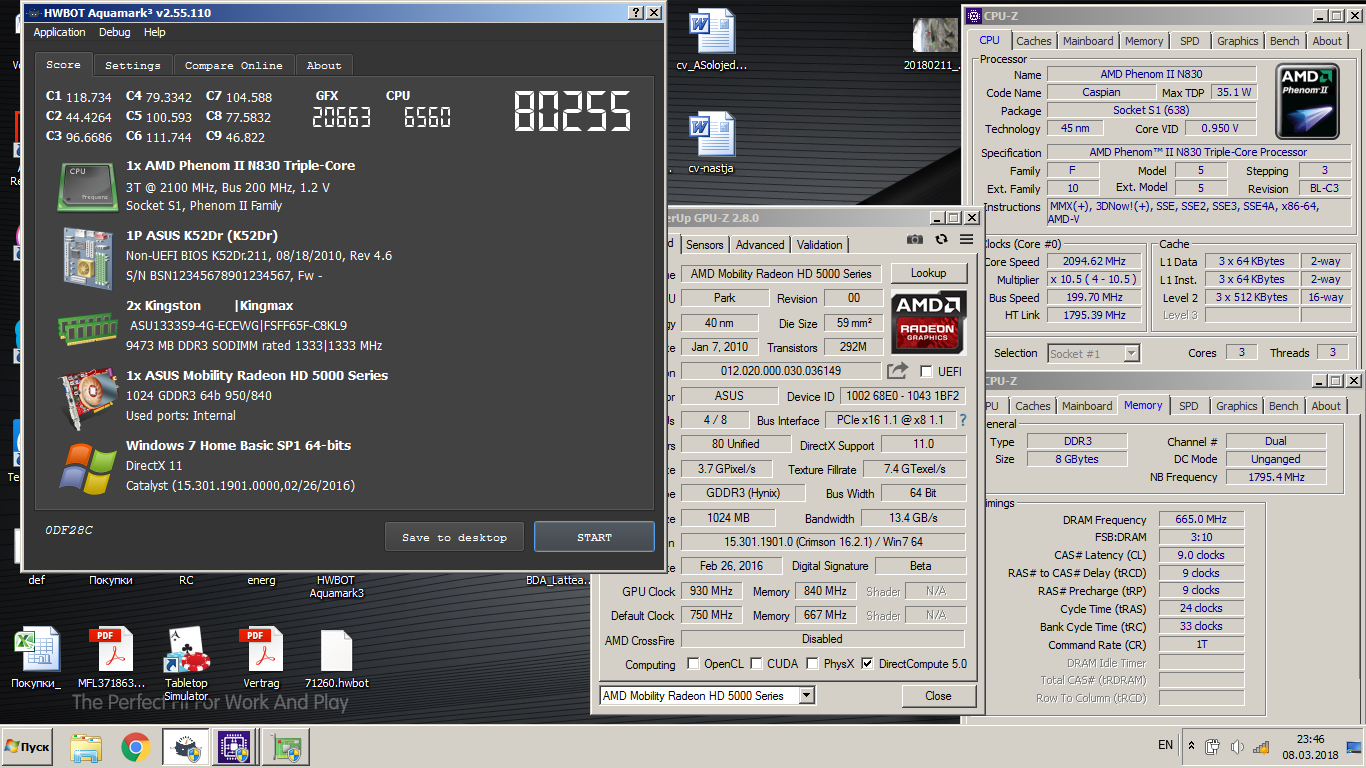
Task: Switch to the CPU-Z taskbar button
Action: pos(237,746)
